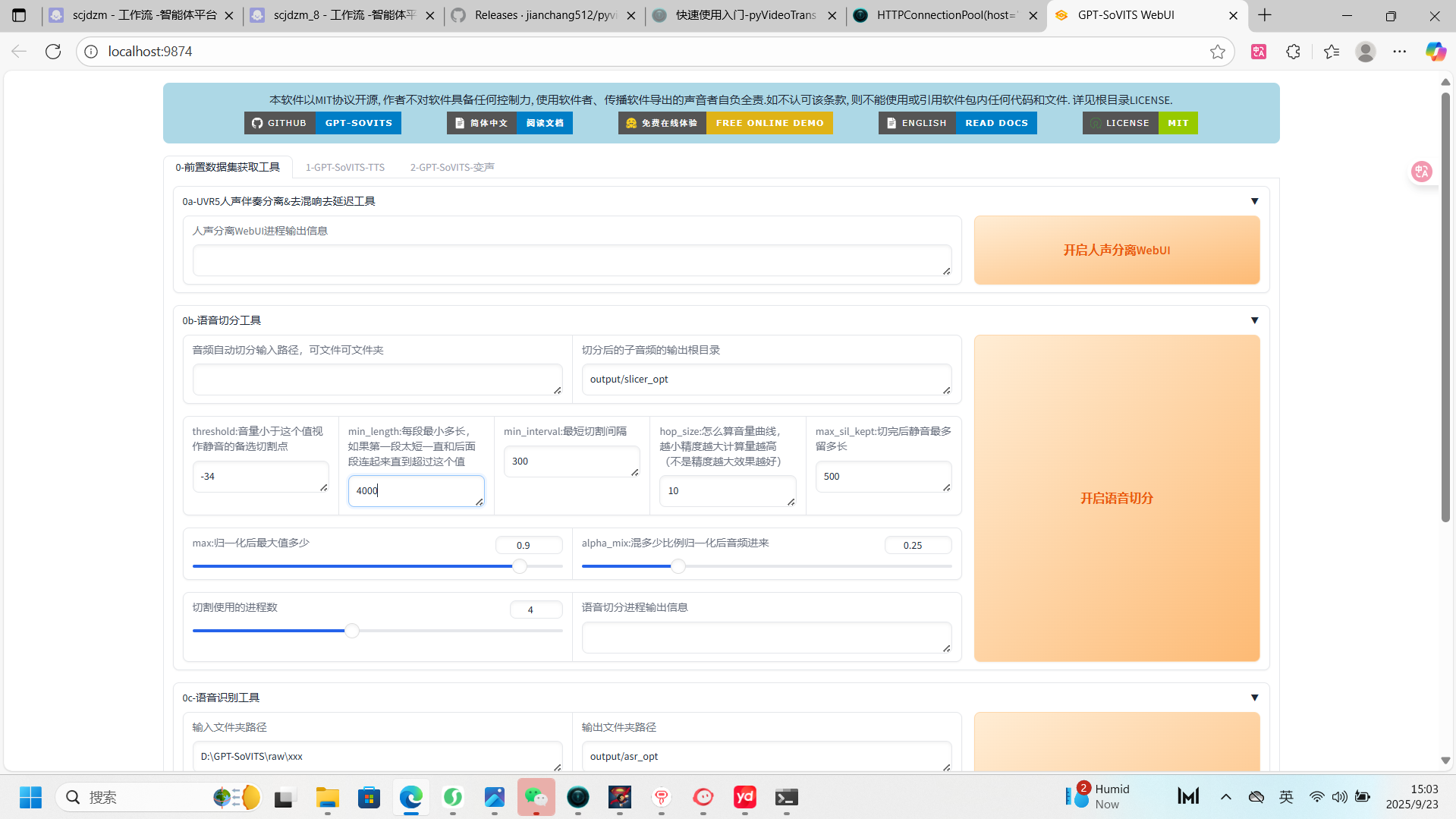Open WeChat from taskbar
This screenshot has height=819, width=1456.
point(536,797)
